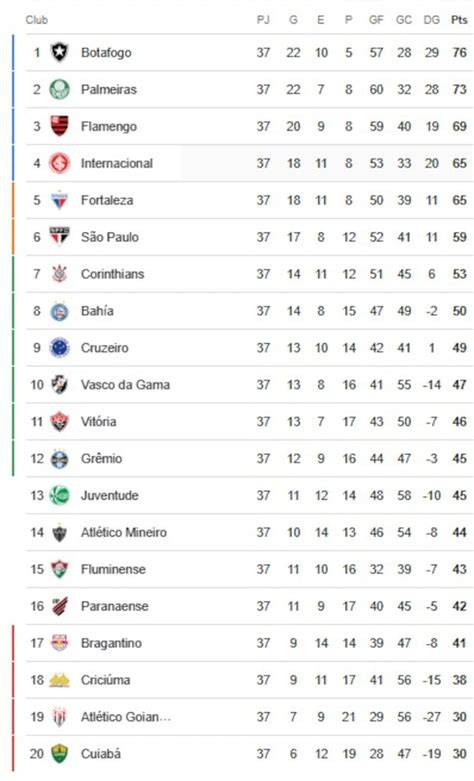474x781 pixels.
Task: Click the Vasco da Gama name
Action: coord(125,385)
